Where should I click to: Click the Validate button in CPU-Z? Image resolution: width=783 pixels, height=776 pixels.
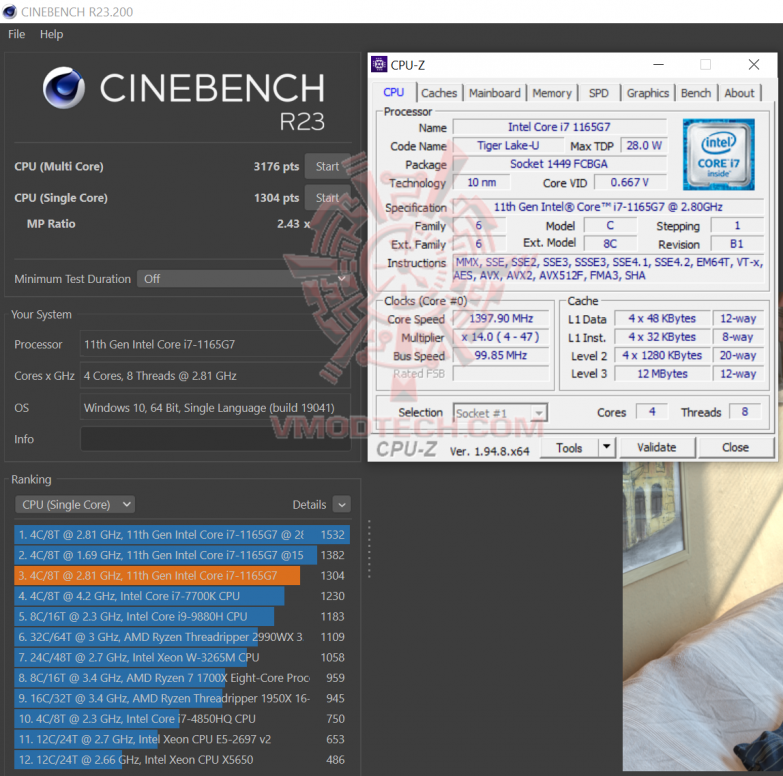coord(657,447)
